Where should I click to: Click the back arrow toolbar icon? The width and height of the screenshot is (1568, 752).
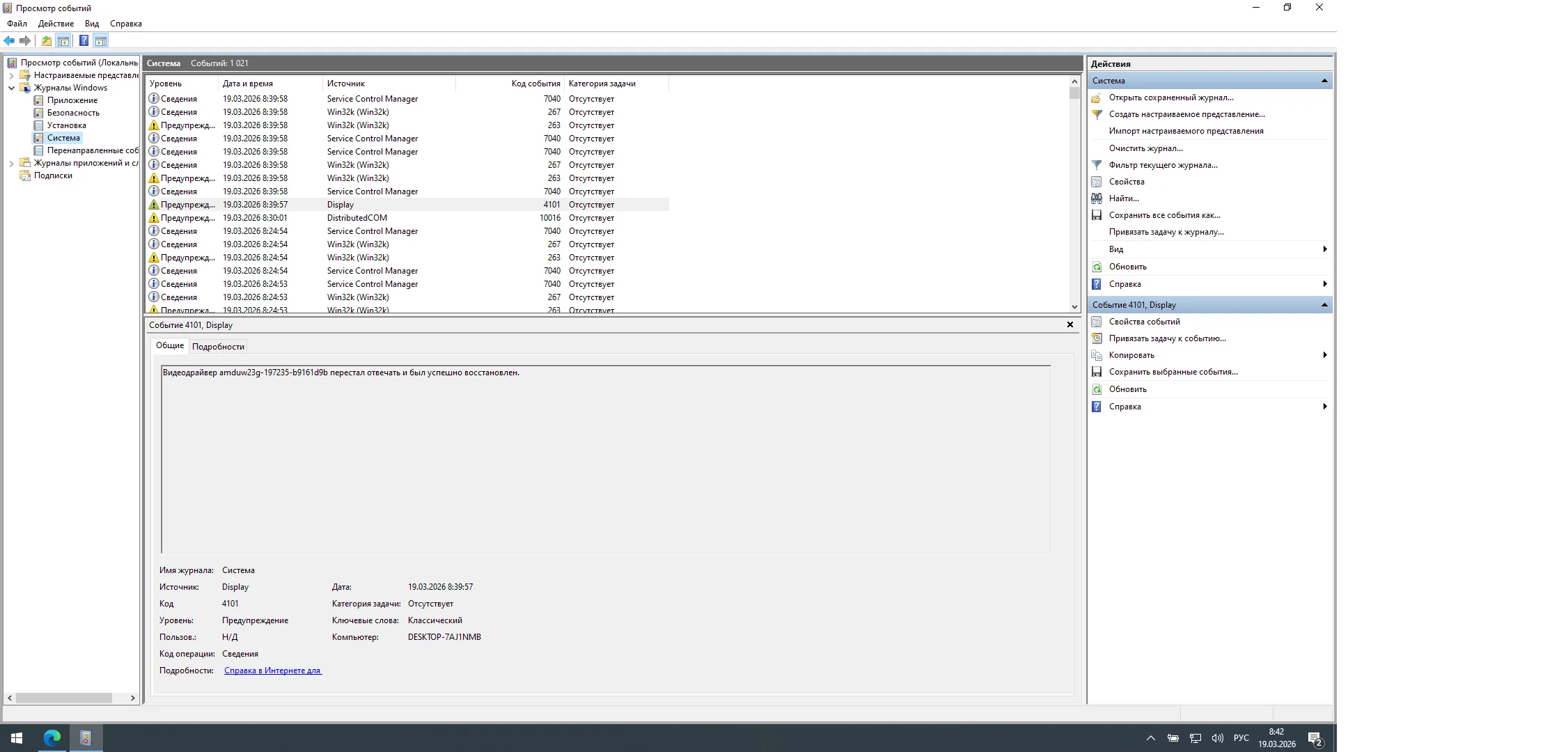tap(9, 41)
